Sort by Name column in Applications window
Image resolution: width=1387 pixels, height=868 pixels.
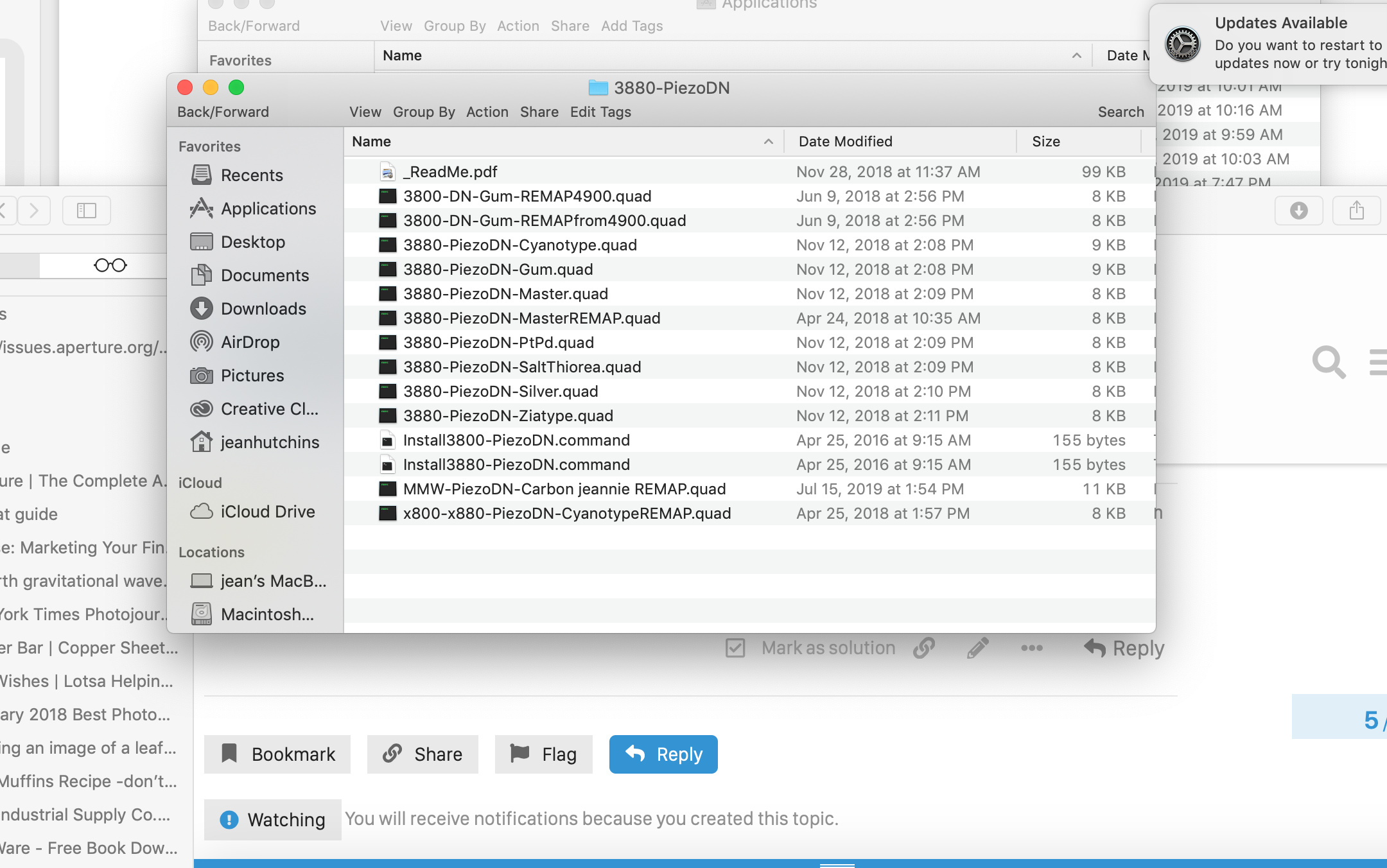pos(733,56)
